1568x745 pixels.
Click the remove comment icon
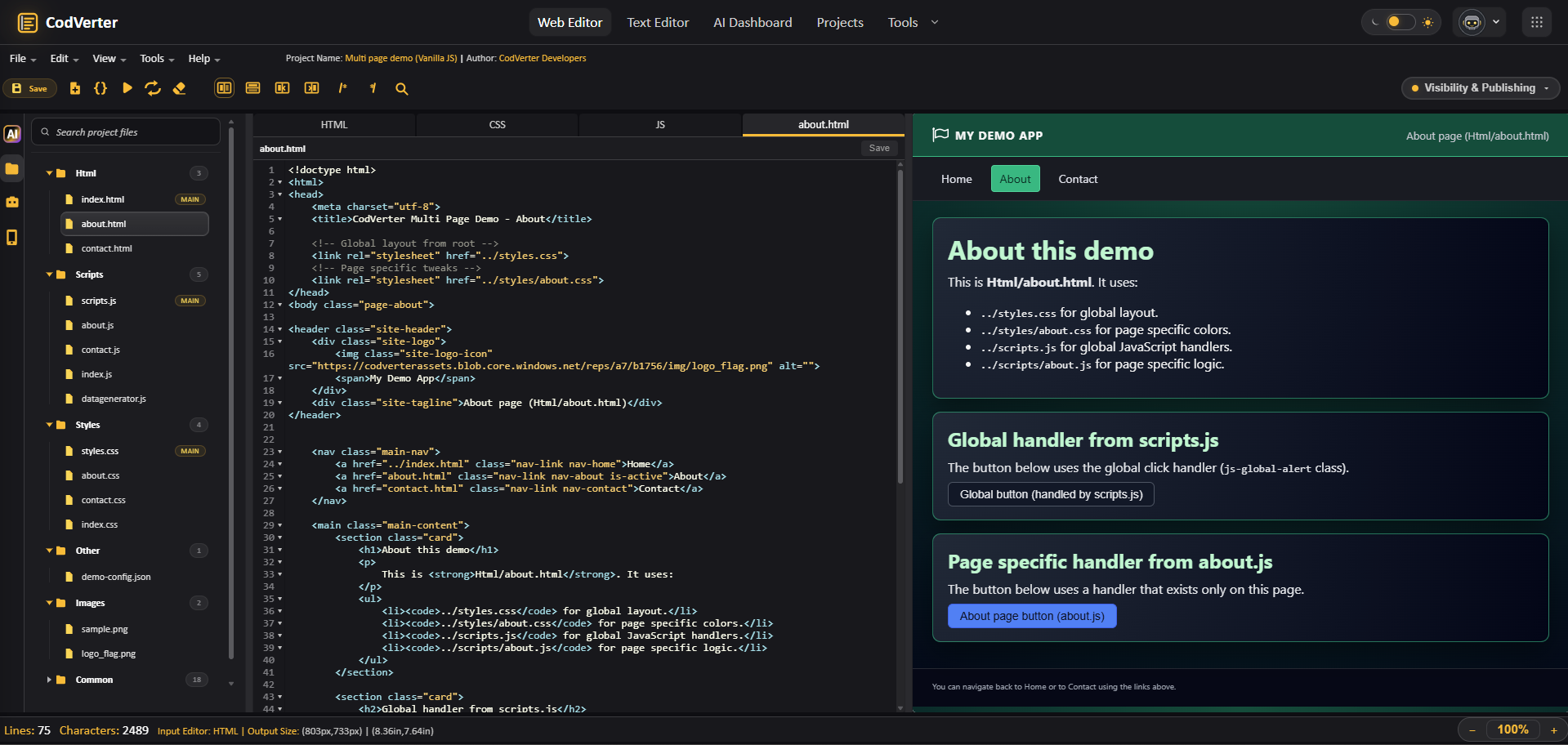(x=373, y=88)
